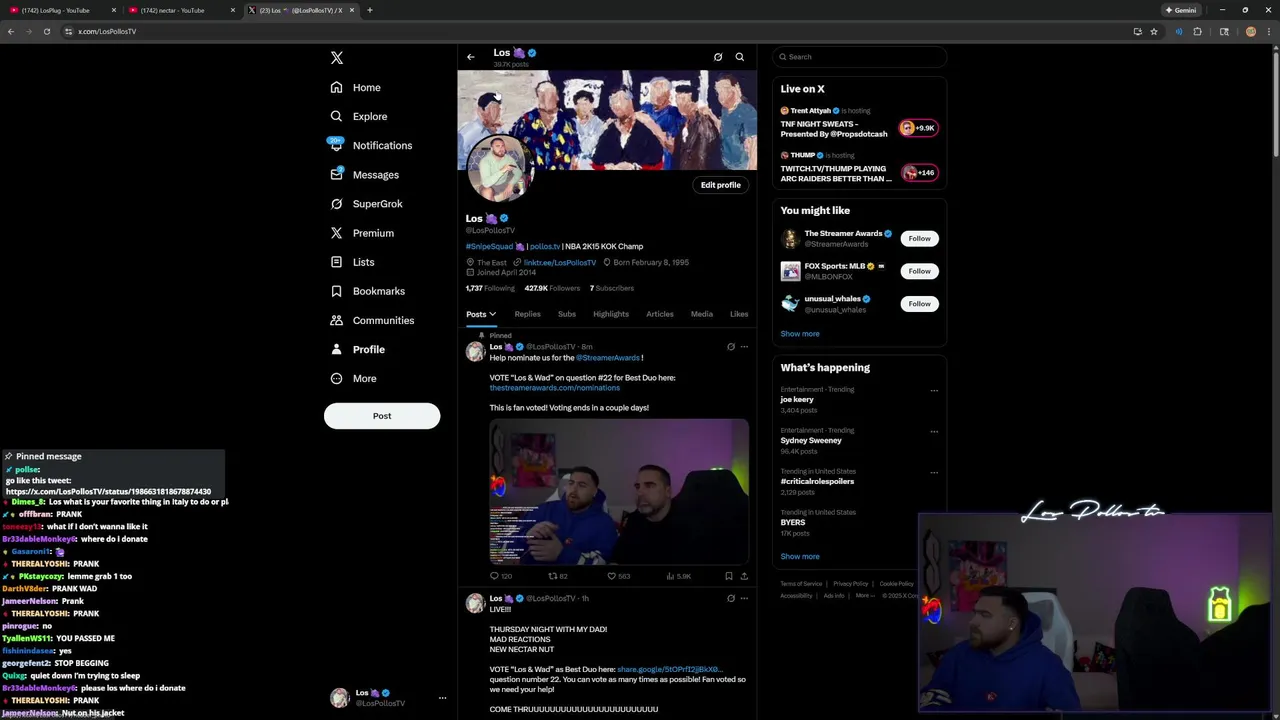1280x720 pixels.
Task: Follow The Streamer Awards account
Action: (920, 238)
